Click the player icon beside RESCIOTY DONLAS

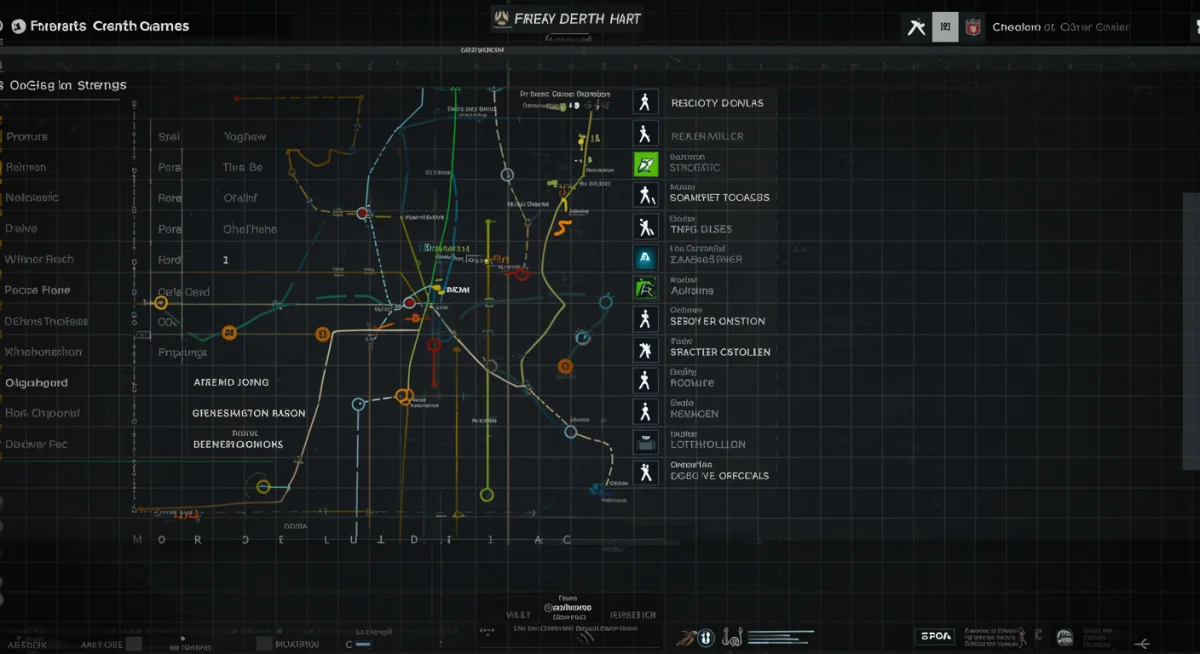646,102
